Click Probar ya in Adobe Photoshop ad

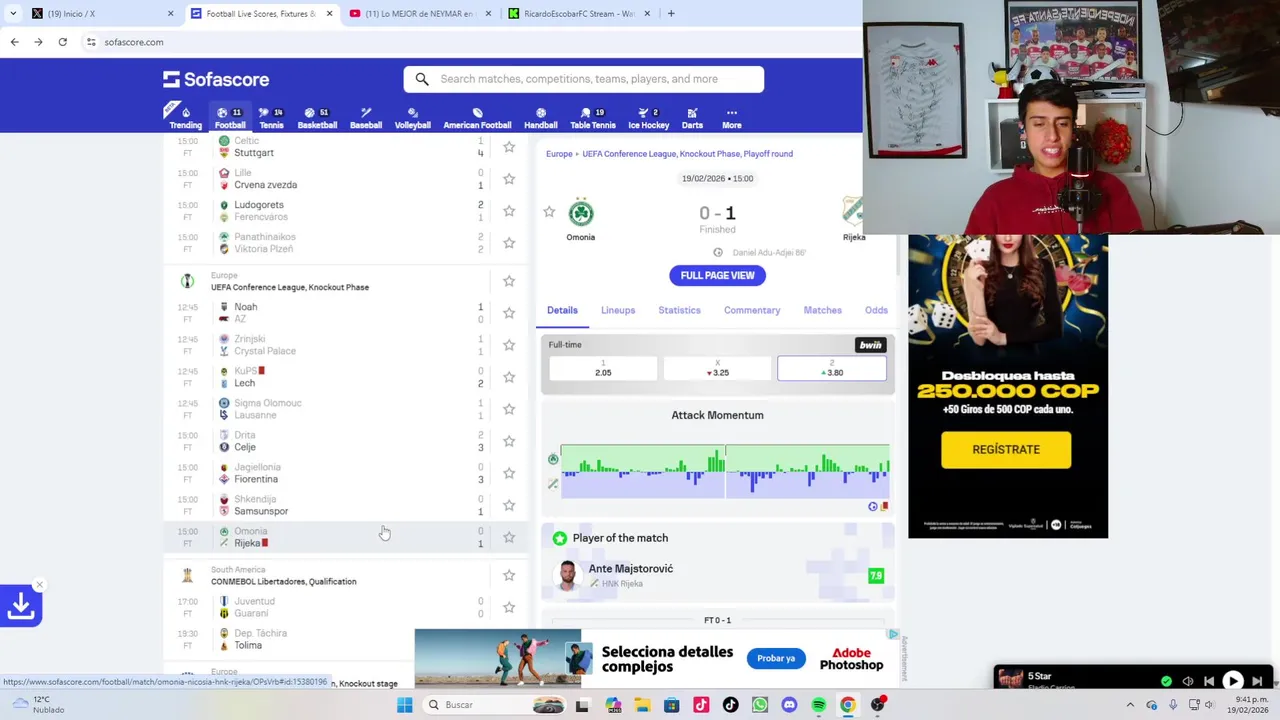coord(776,658)
